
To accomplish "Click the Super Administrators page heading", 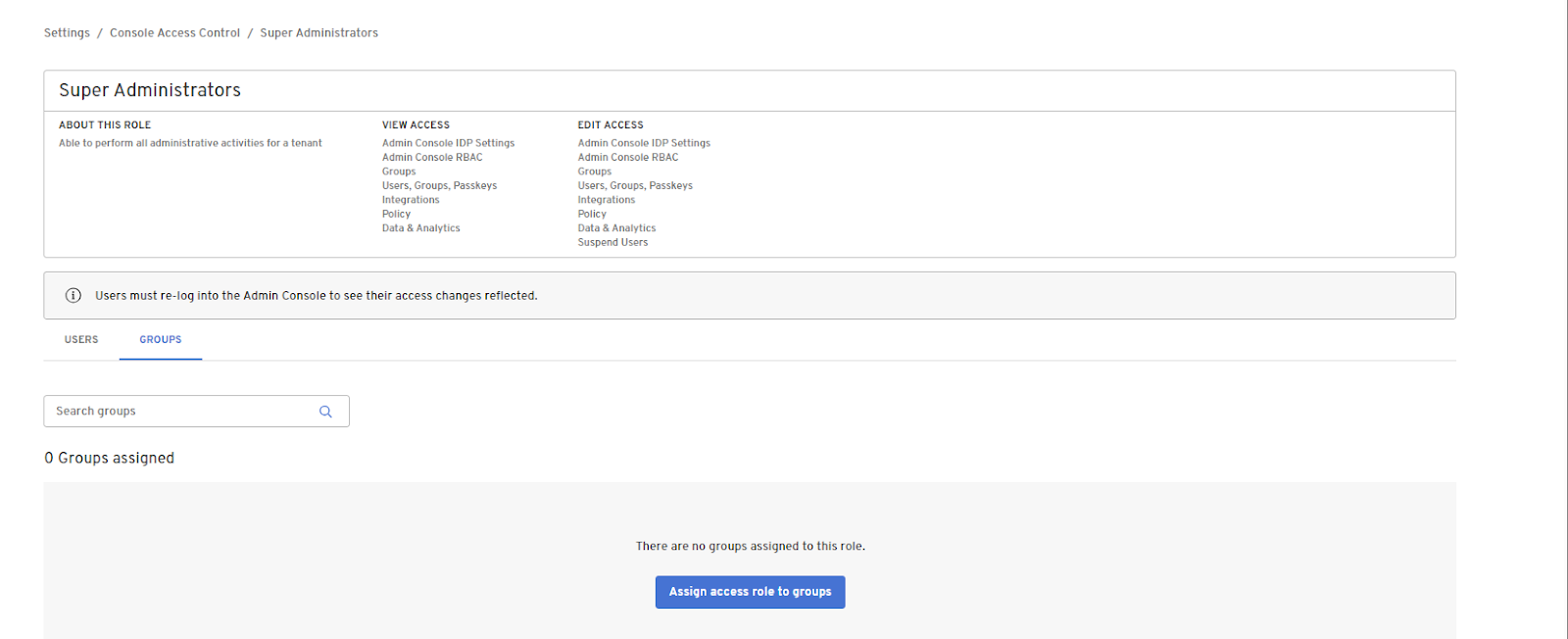I will point(150,90).
